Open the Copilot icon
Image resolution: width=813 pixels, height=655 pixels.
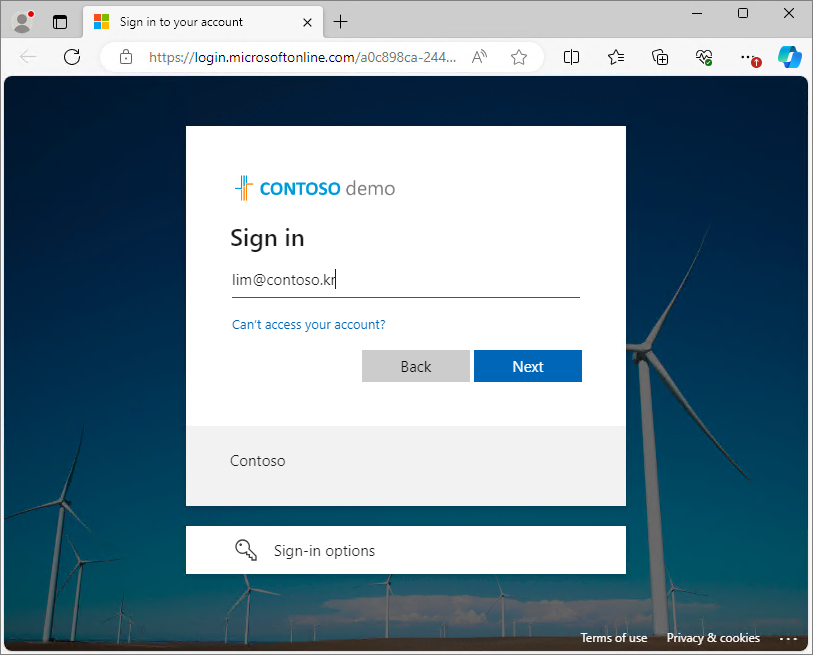(789, 57)
